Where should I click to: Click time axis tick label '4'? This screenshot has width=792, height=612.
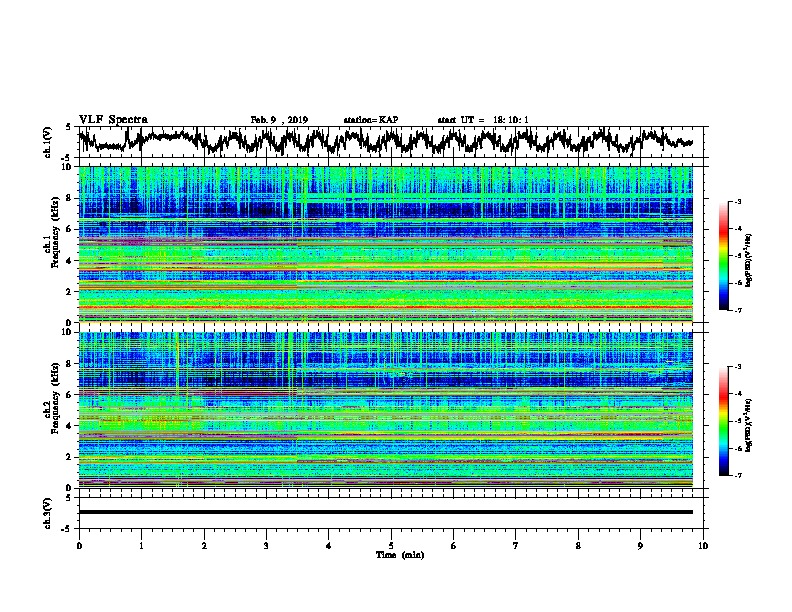point(329,546)
